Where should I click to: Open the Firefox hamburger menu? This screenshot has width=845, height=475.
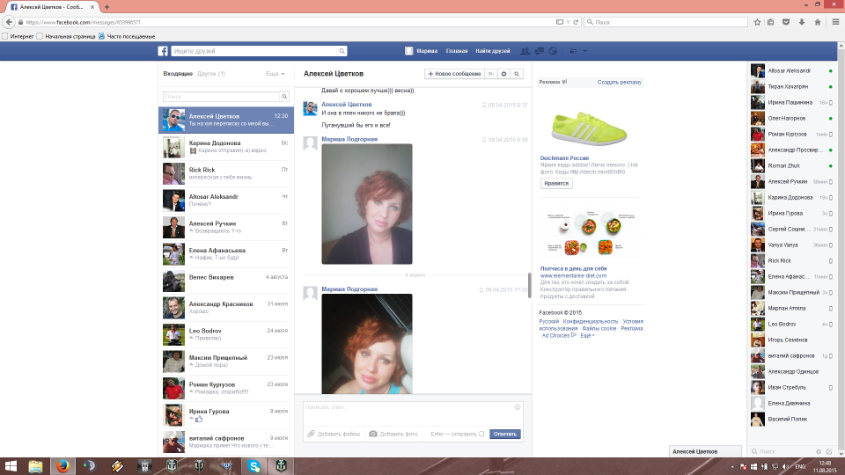[836, 22]
